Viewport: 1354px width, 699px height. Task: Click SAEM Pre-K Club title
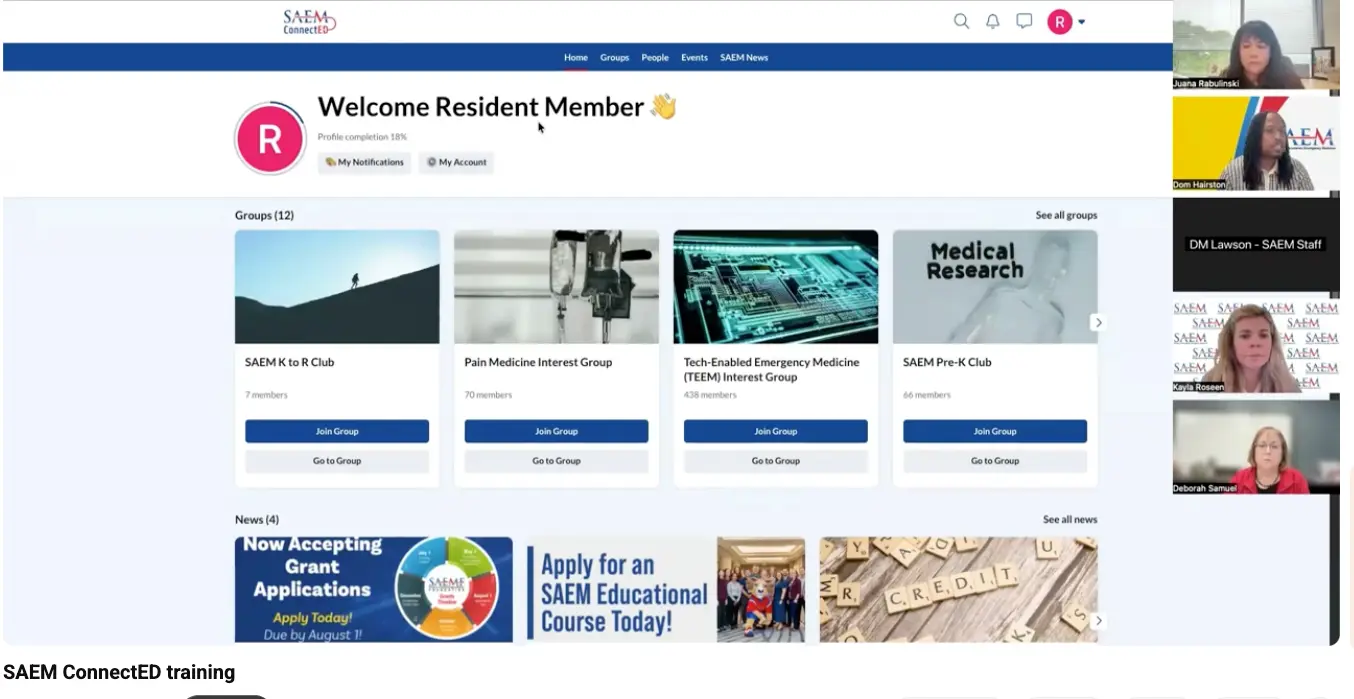pyautogui.click(x=947, y=362)
